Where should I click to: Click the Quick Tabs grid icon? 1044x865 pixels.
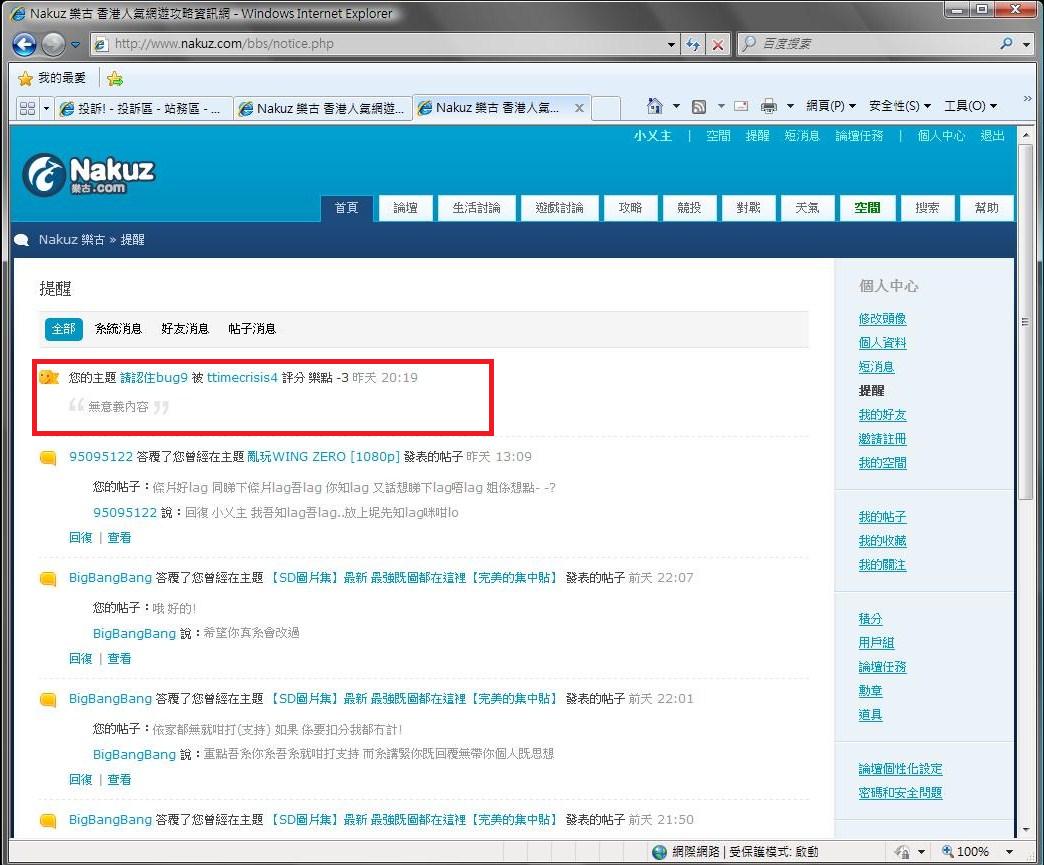click(26, 108)
